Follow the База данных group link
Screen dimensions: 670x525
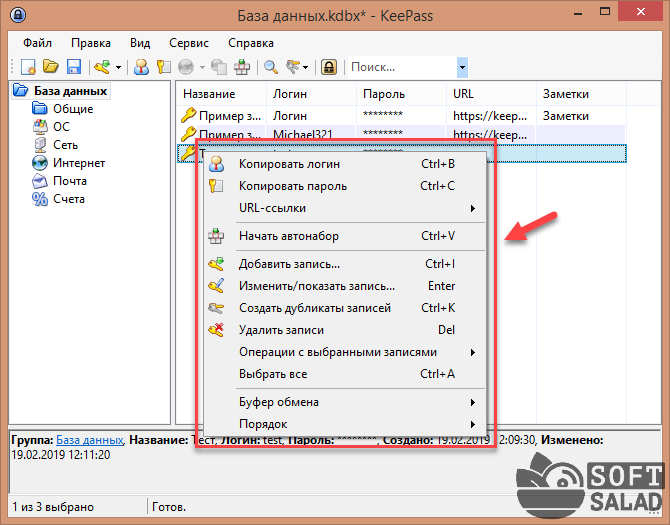tap(89, 440)
